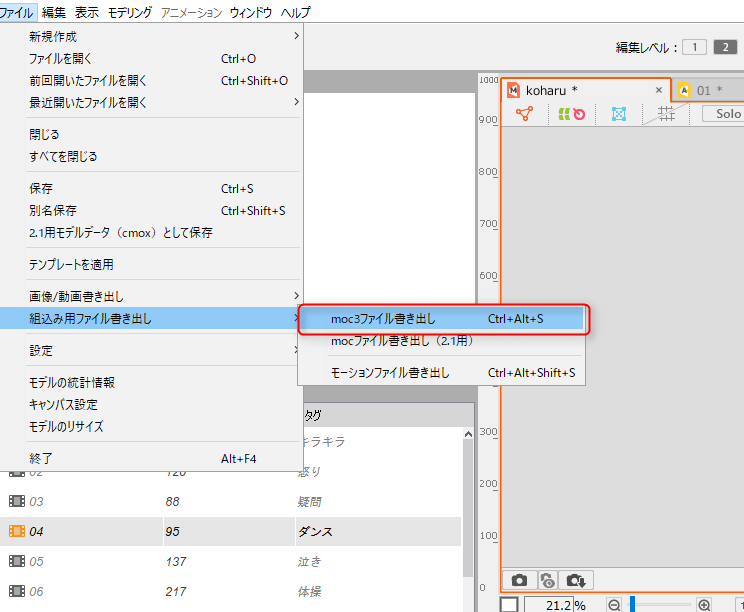Image resolution: width=744 pixels, height=612 pixels.
Task: Open the 表示 menu
Action: point(86,12)
